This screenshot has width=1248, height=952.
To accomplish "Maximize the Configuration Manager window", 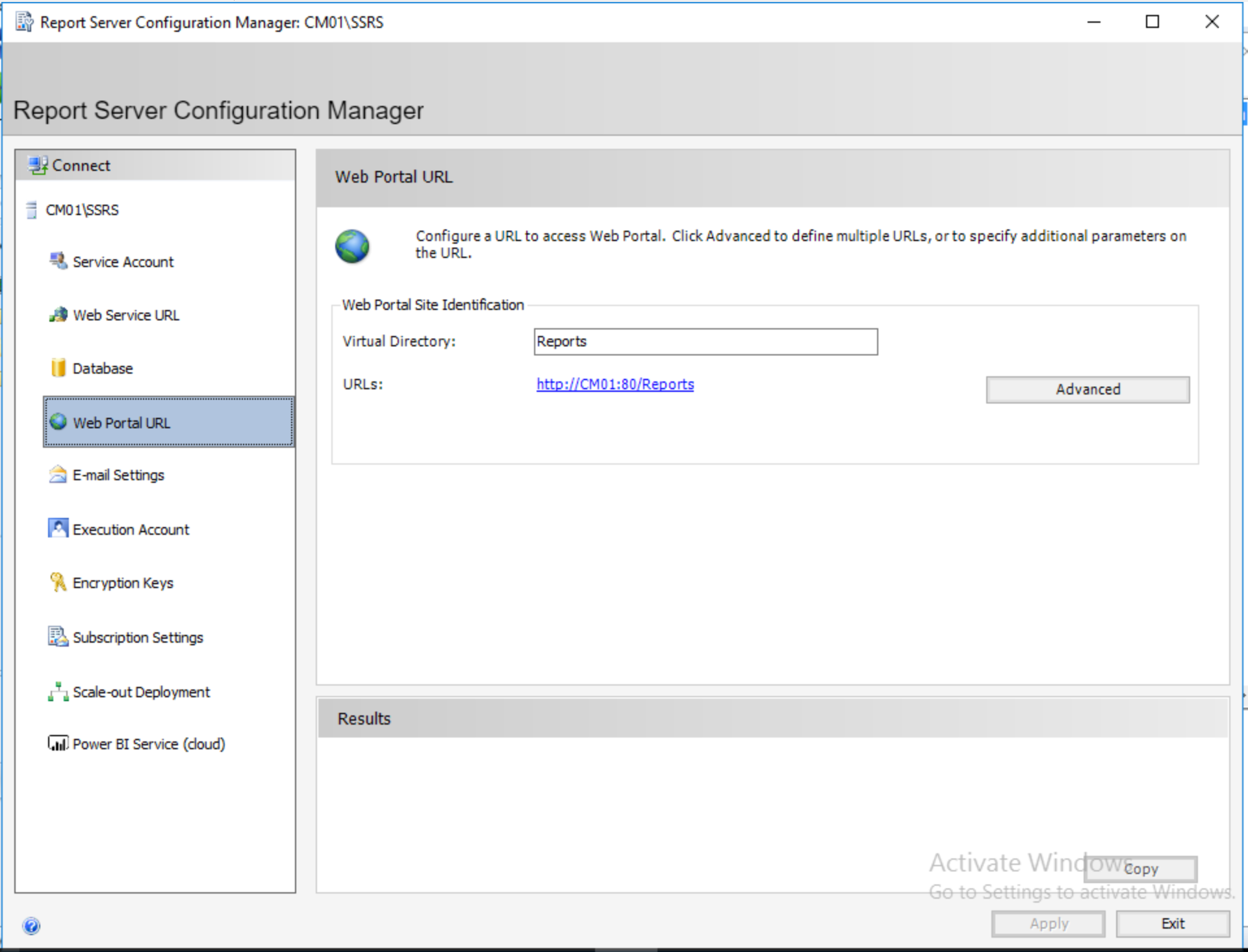I will pyautogui.click(x=1152, y=22).
